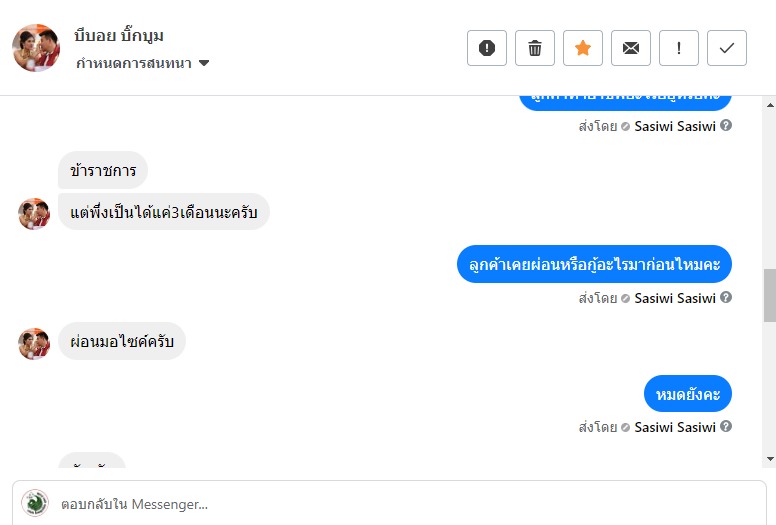Click help icon under ลูกค้าเคยผ่อน message
Viewport: 776px width, 525px height.
click(x=726, y=297)
